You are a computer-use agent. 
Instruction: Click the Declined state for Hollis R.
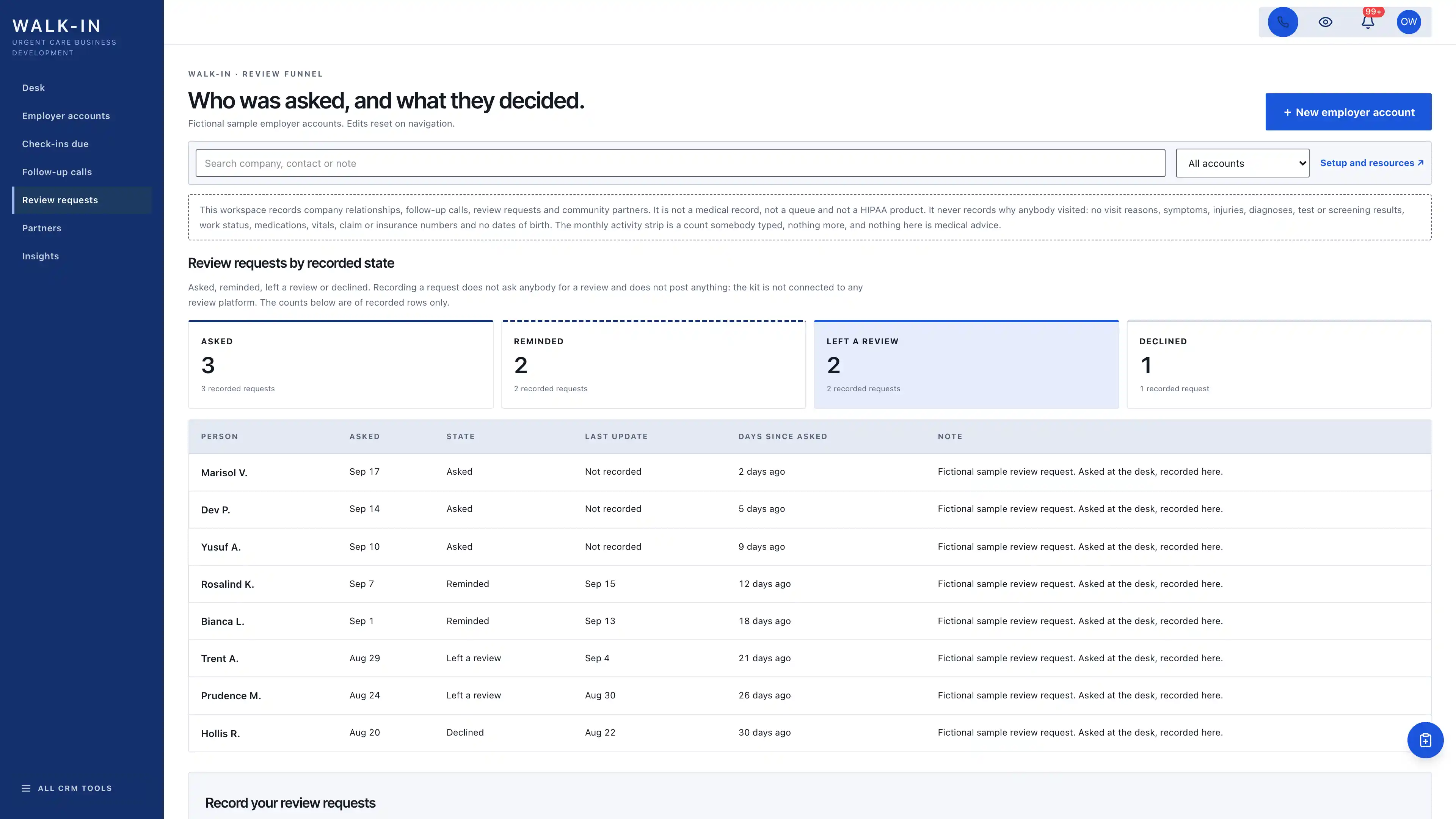pos(464,733)
